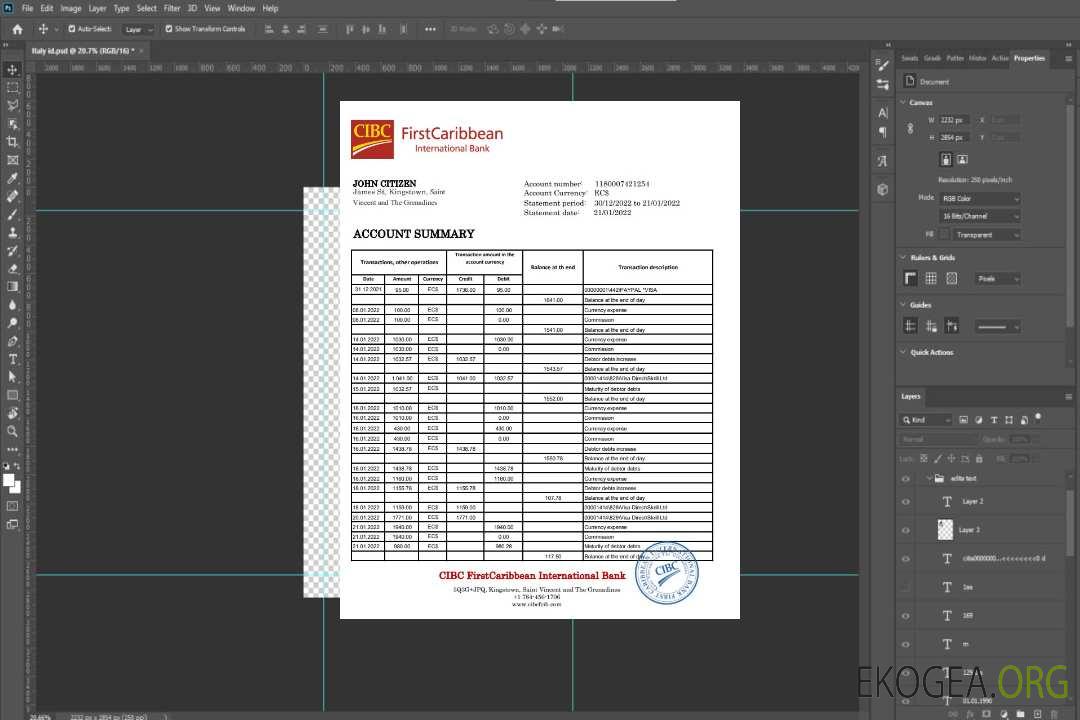Image resolution: width=1080 pixels, height=720 pixels.
Task: Select the Crop tool
Action: click(x=13, y=142)
